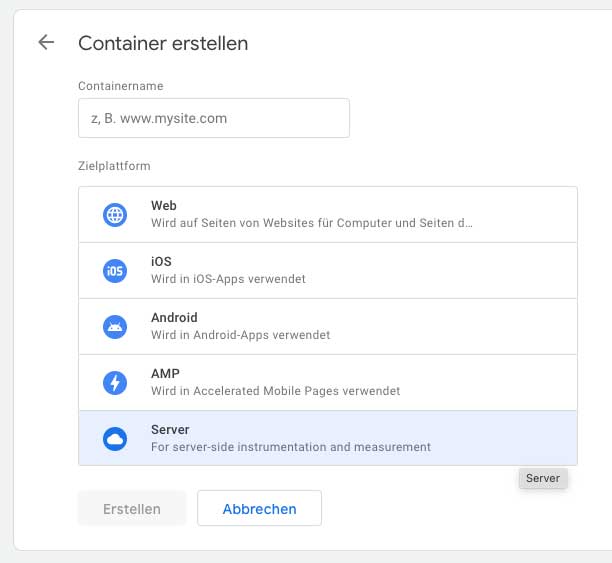Pick the Android platform option

click(328, 327)
